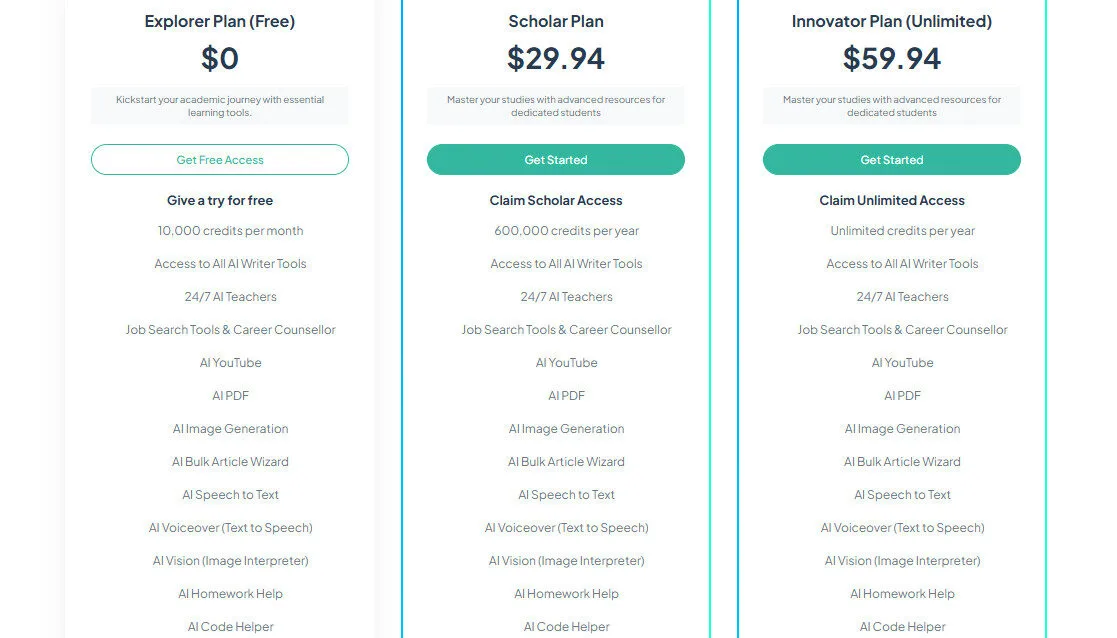The width and height of the screenshot is (1117, 638).
Task: Open Claim Scholar Access
Action: [555, 200]
